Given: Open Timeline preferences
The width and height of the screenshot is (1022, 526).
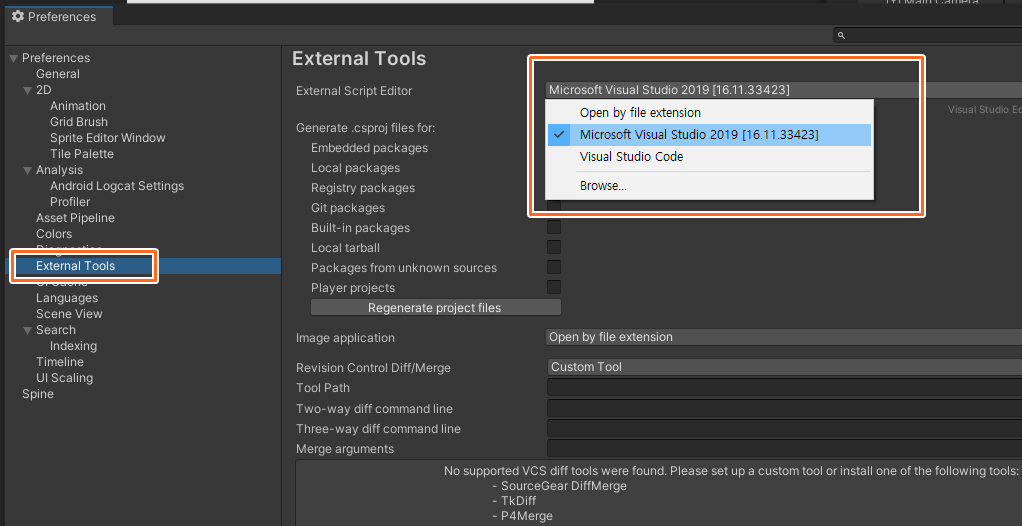Looking at the screenshot, I should click(x=60, y=362).
